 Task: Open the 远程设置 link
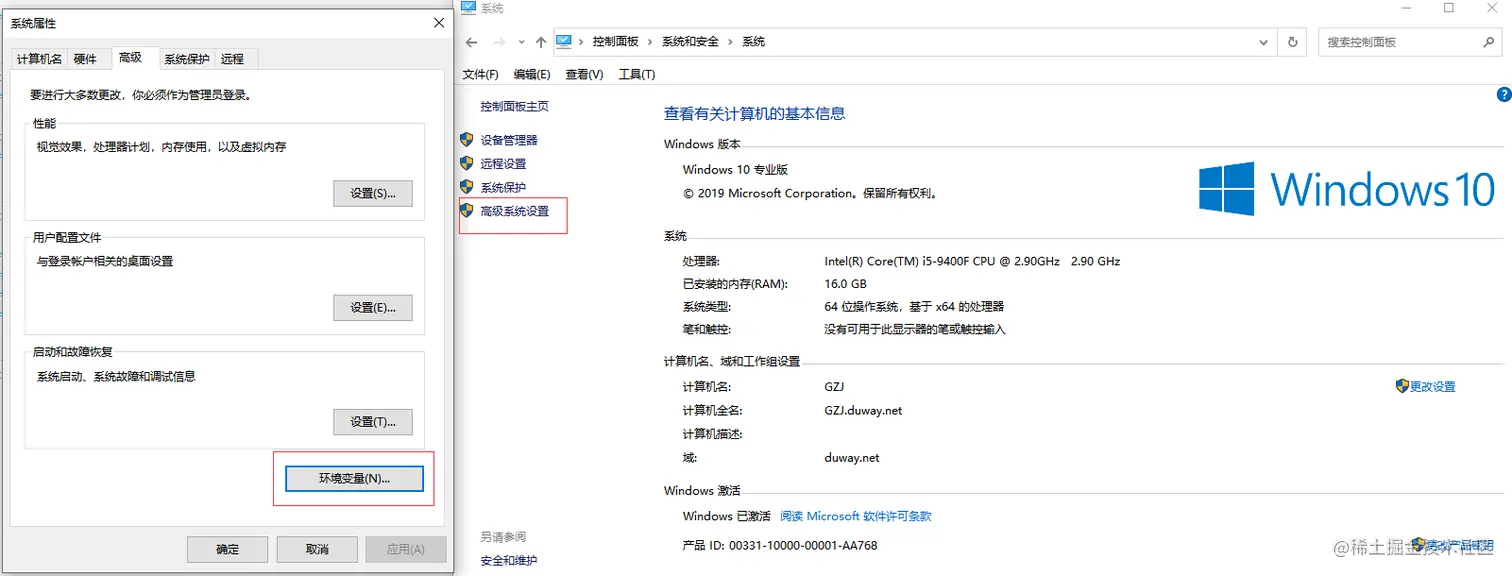503,164
